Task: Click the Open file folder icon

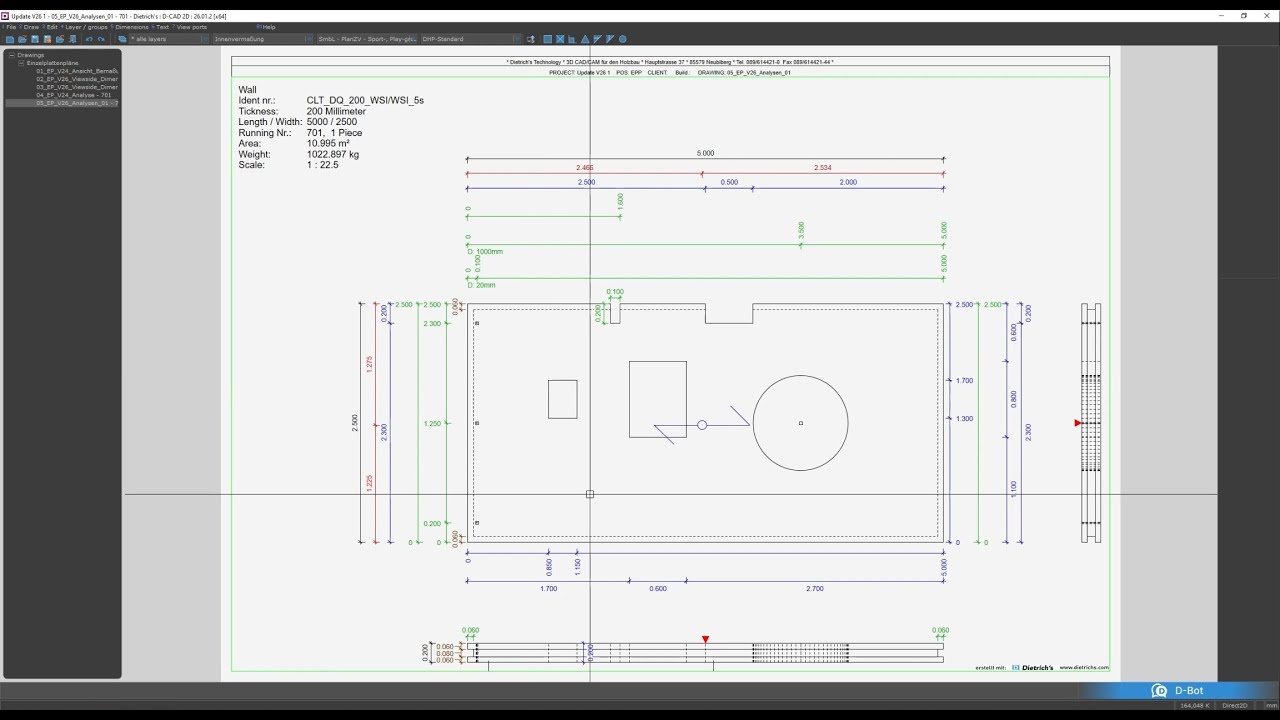Action: [x=22, y=39]
